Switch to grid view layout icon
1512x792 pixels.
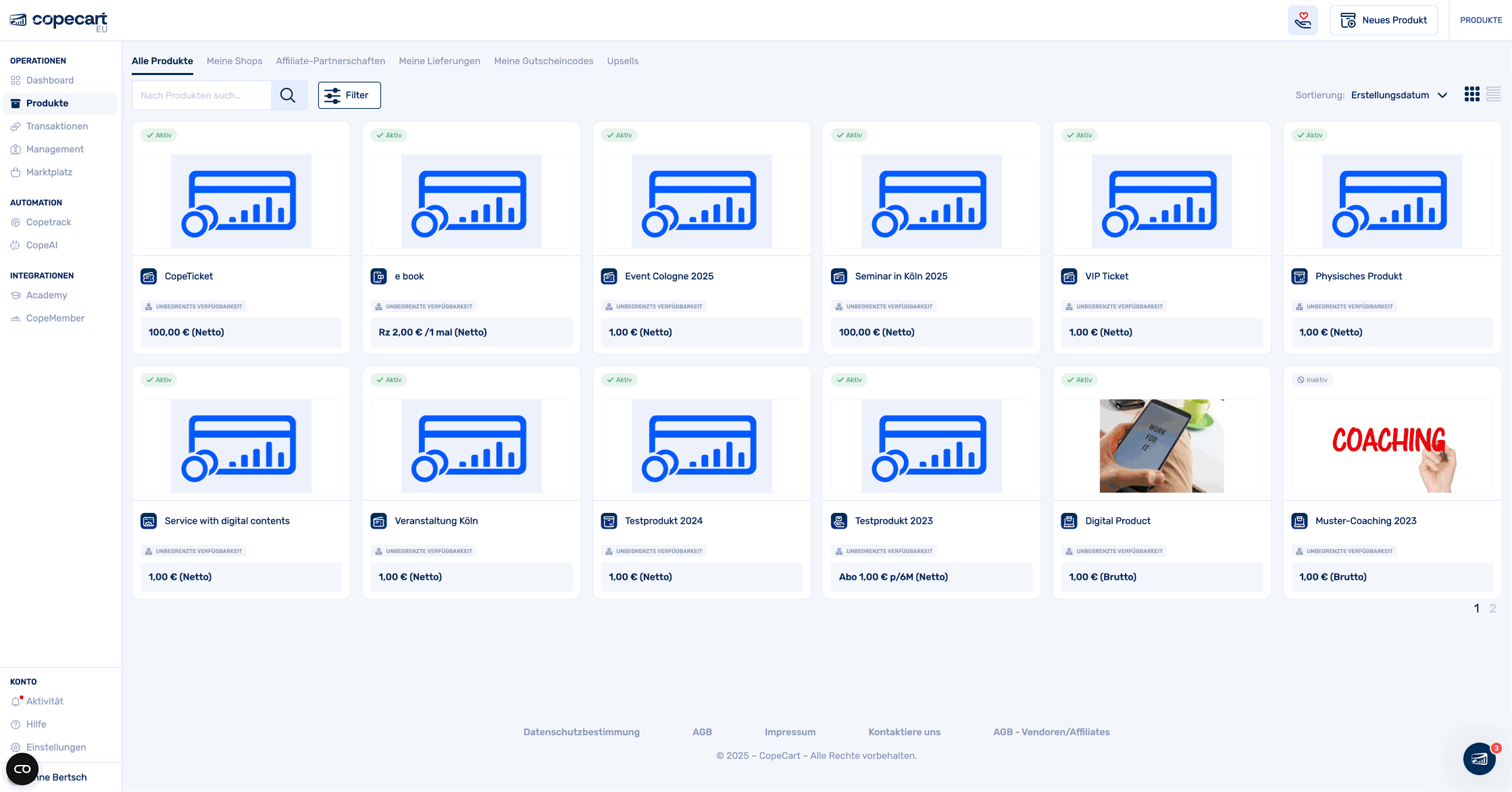(x=1471, y=95)
